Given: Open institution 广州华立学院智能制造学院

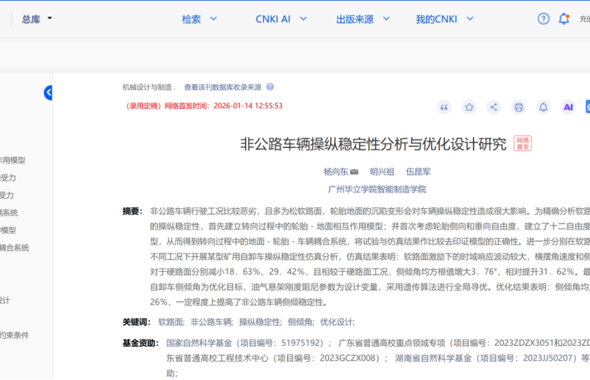Looking at the screenshot, I should tap(377, 189).
